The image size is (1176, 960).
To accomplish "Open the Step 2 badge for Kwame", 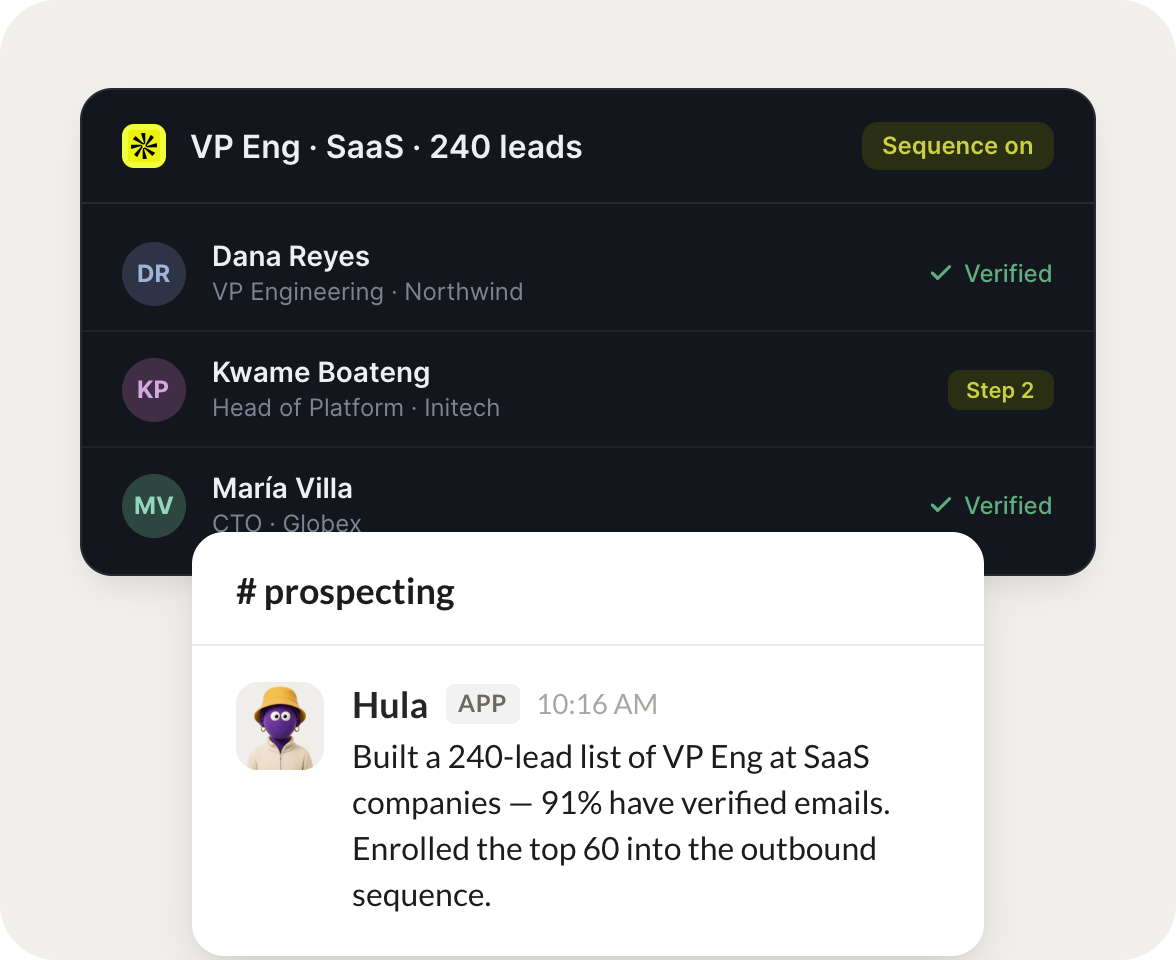I will (1000, 390).
